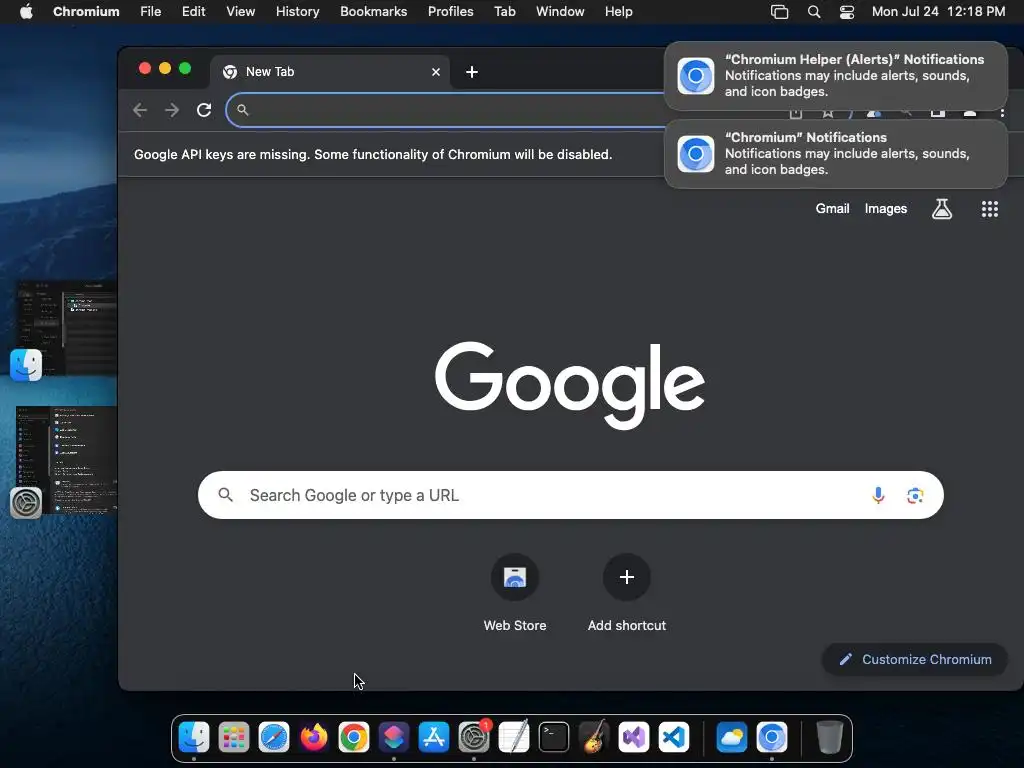
Task: Open the Gmail link
Action: [x=832, y=209]
